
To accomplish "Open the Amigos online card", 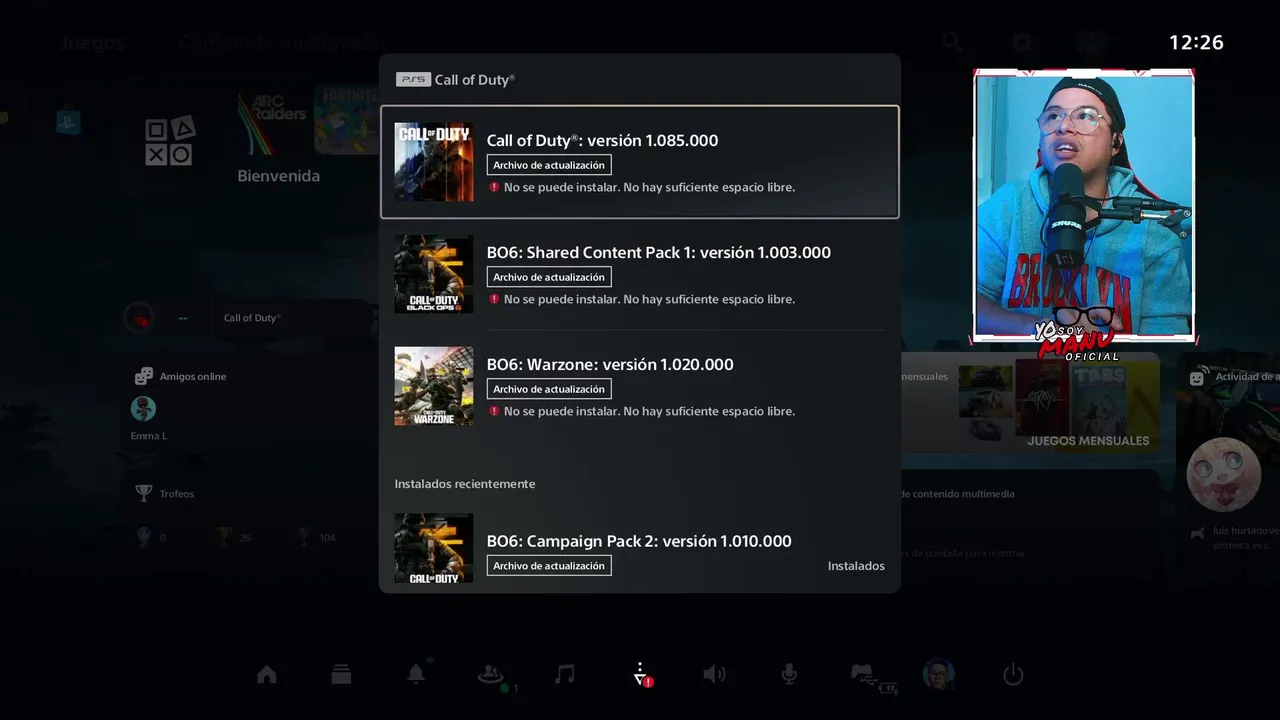I will [250, 405].
